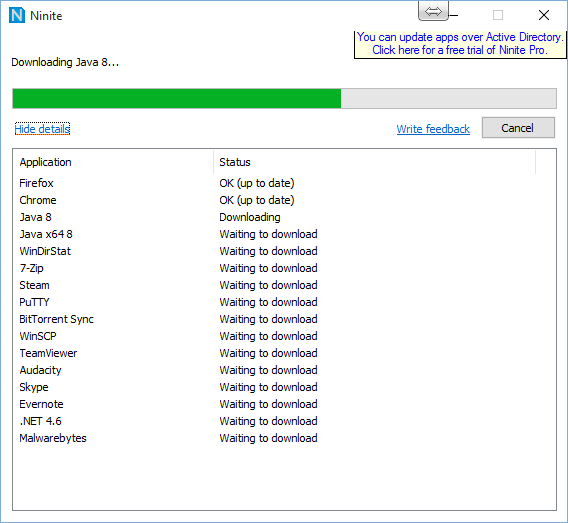
Task: Close the Ninite window
Action: tap(544, 15)
